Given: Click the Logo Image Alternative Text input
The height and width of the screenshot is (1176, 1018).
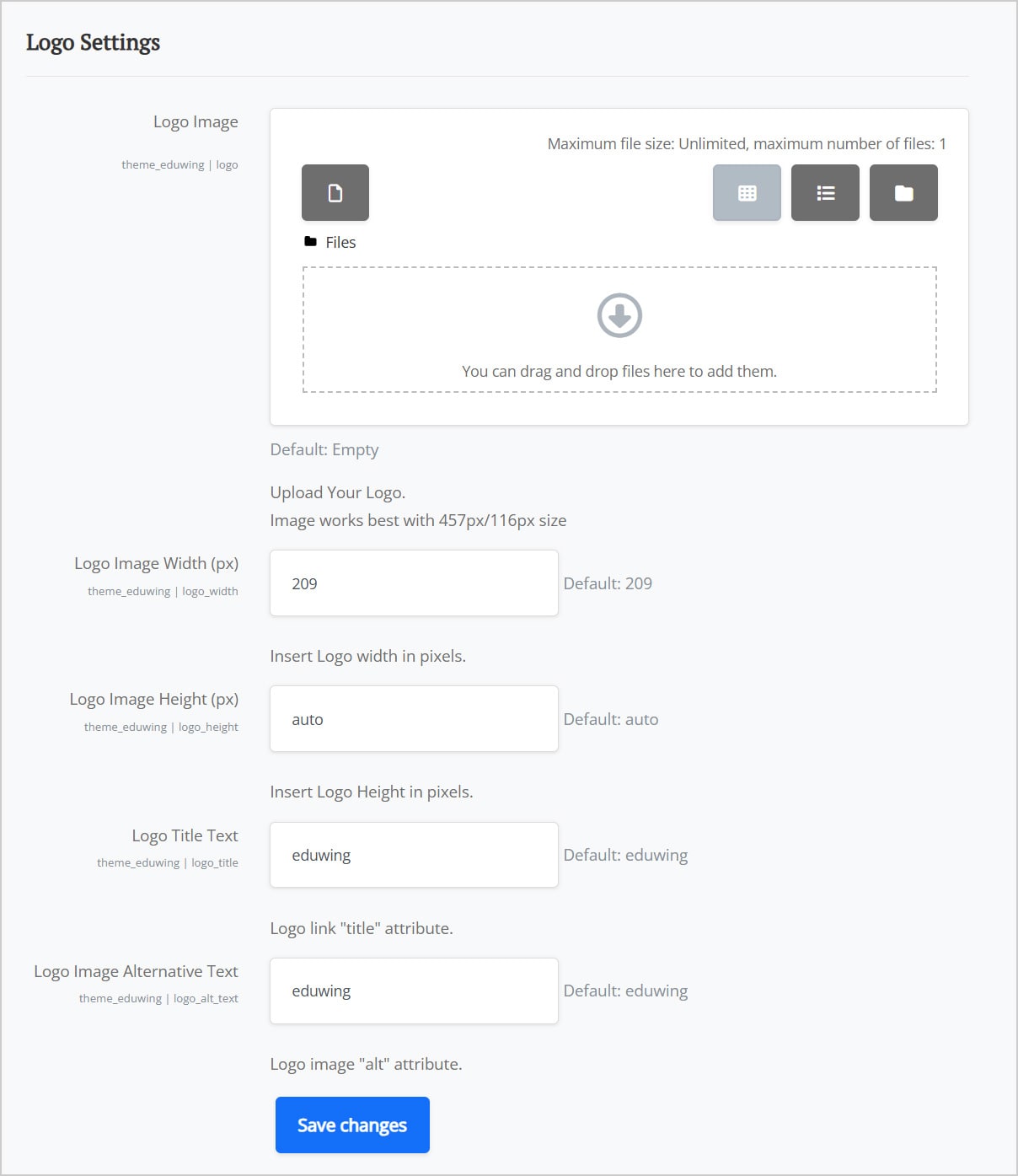Looking at the screenshot, I should tap(413, 990).
